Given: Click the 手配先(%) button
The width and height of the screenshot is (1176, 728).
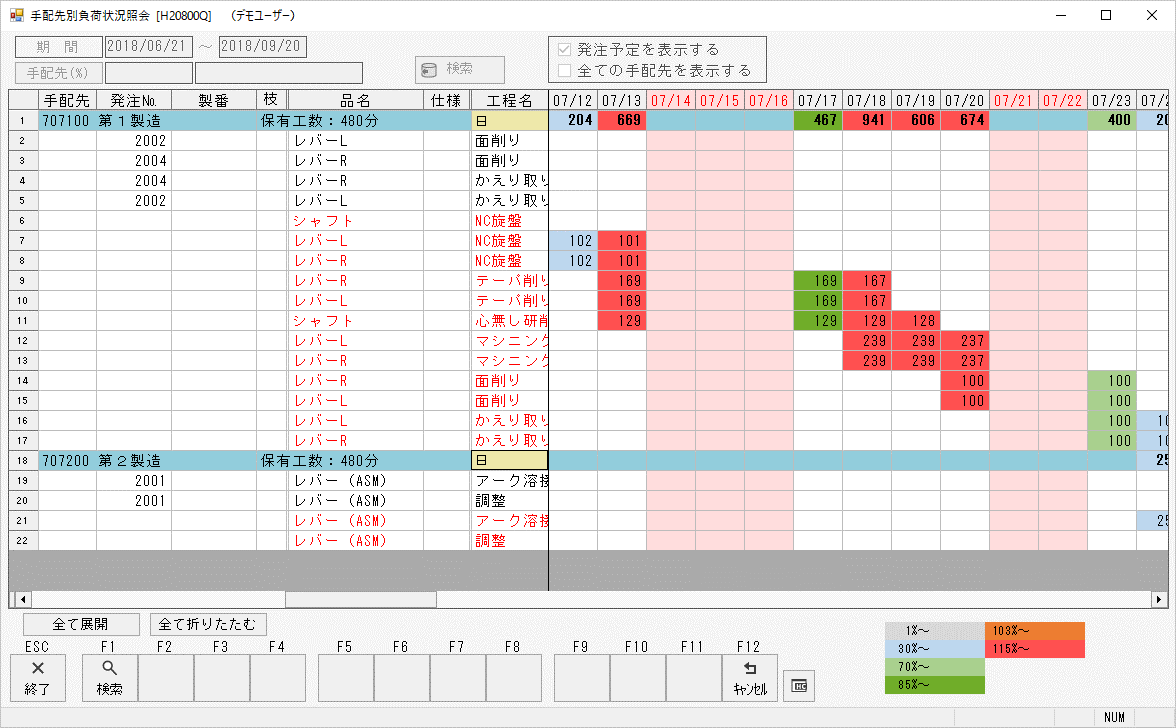Looking at the screenshot, I should click(x=58, y=73).
